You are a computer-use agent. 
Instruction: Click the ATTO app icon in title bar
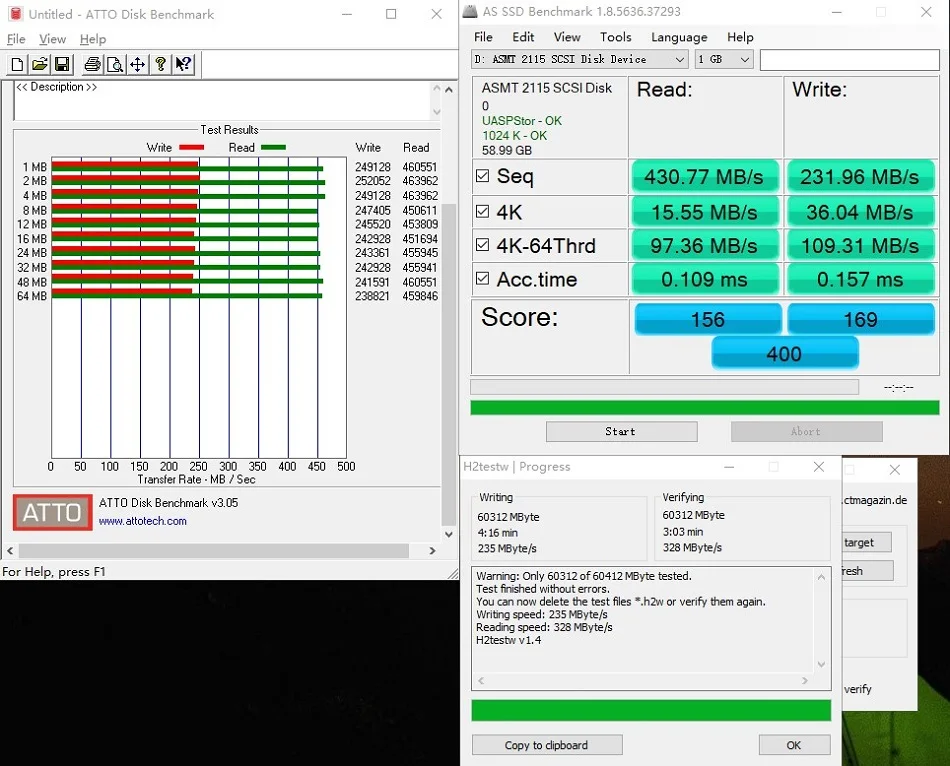coord(15,13)
